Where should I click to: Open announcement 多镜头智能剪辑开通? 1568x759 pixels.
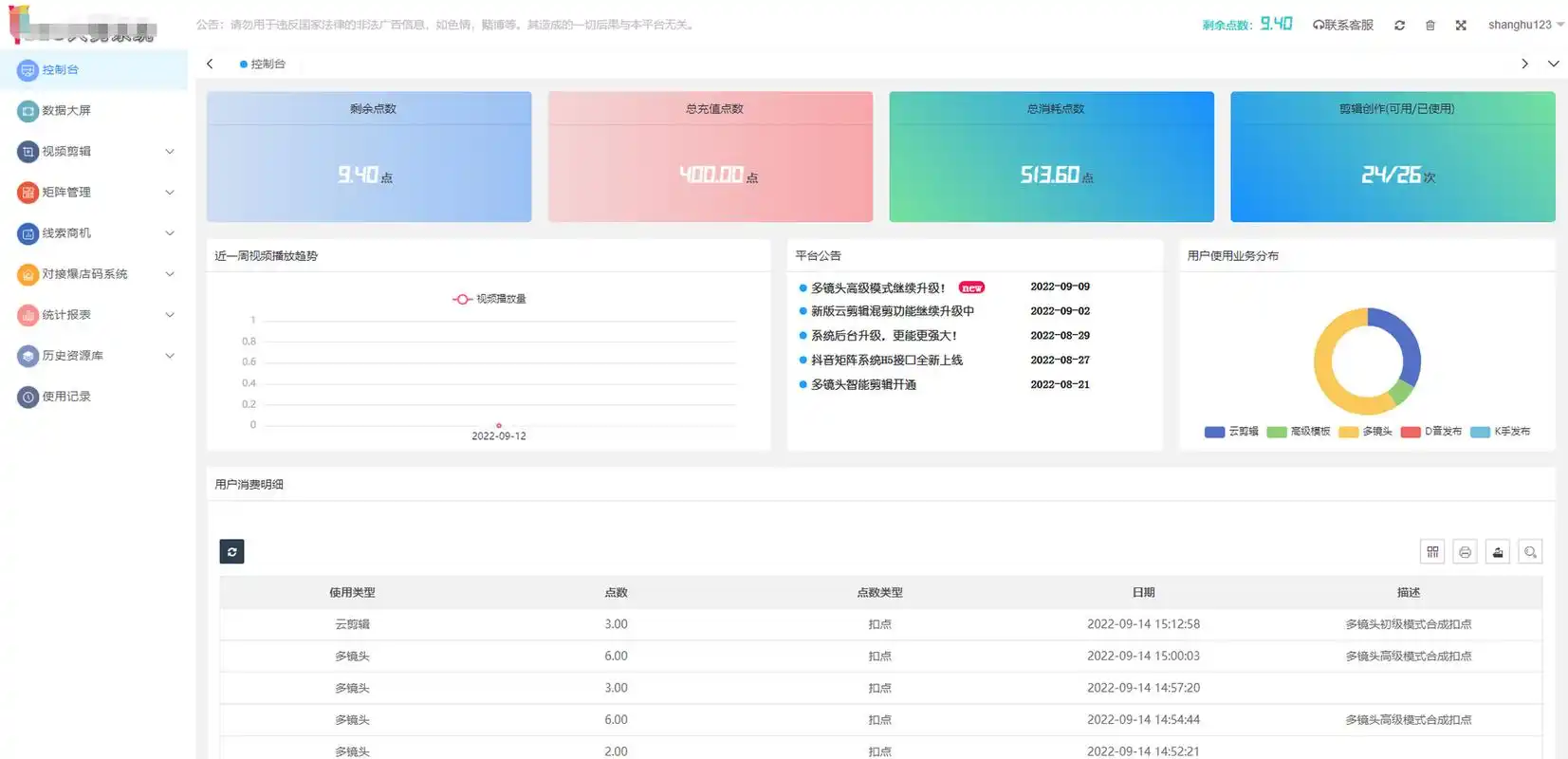[863, 385]
